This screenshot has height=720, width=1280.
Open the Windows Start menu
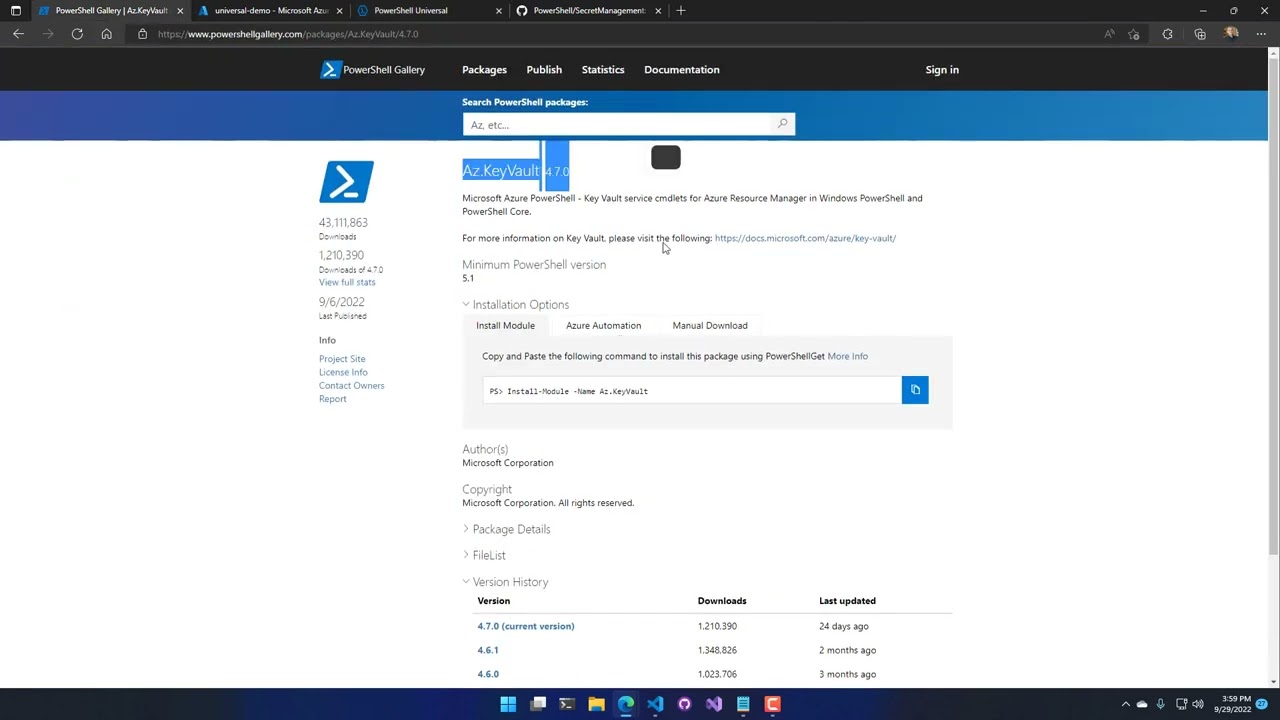click(508, 704)
